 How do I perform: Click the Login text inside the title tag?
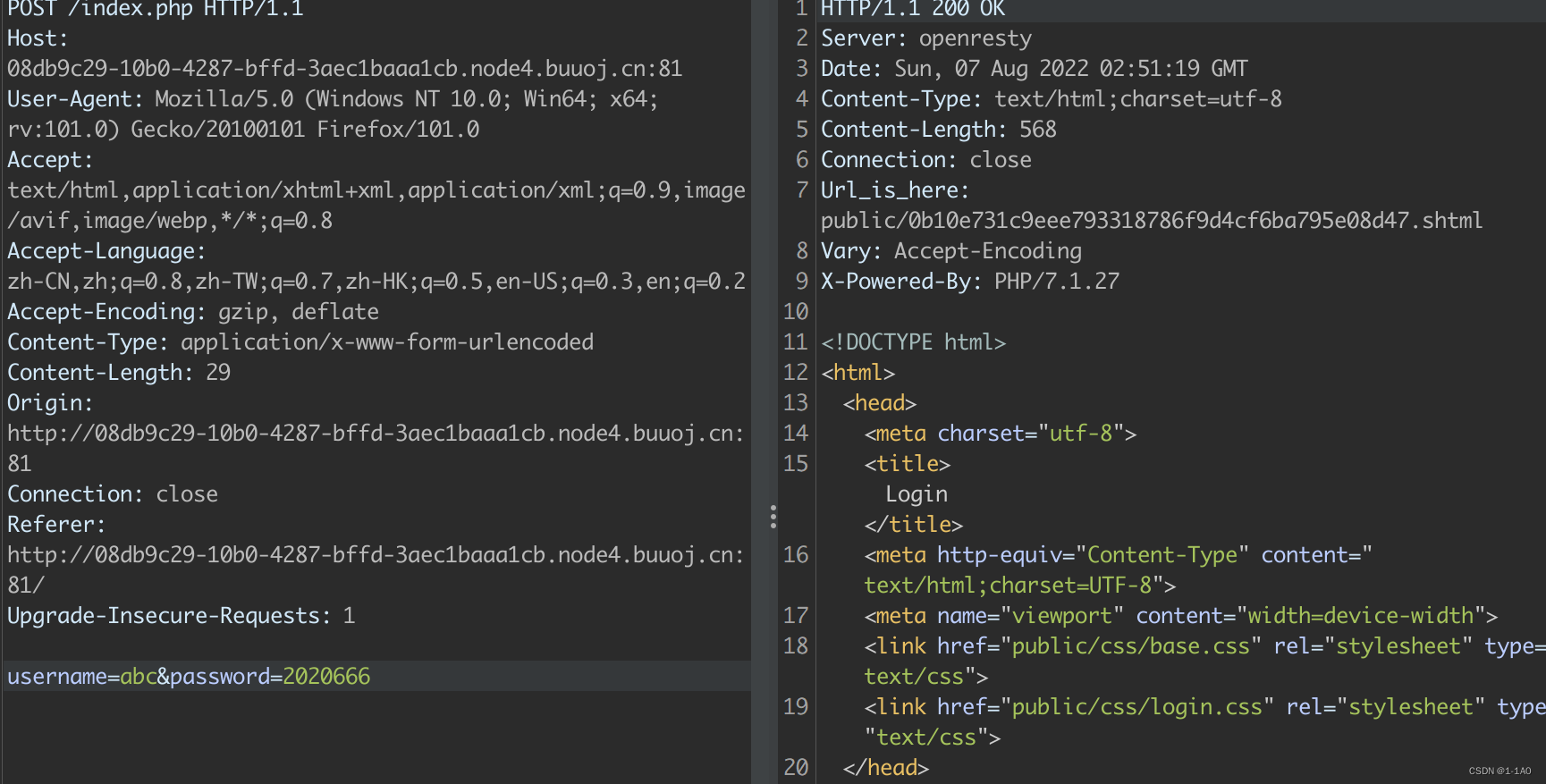click(x=916, y=494)
